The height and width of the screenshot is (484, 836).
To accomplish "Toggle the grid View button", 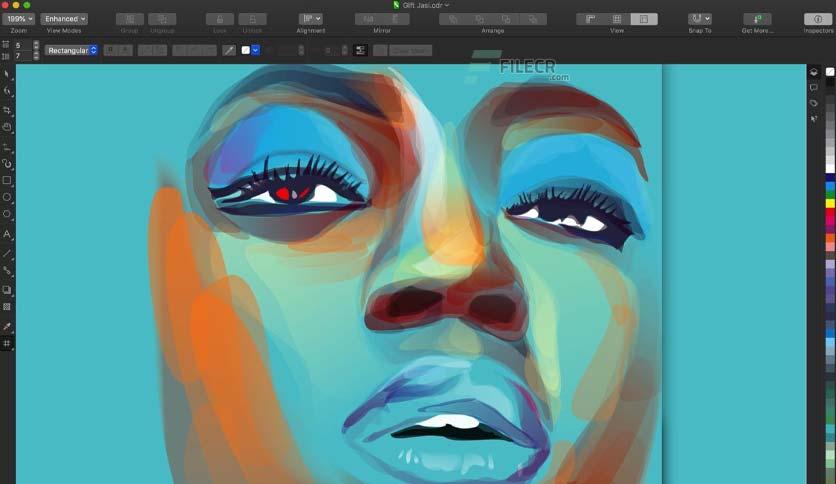I will point(617,19).
